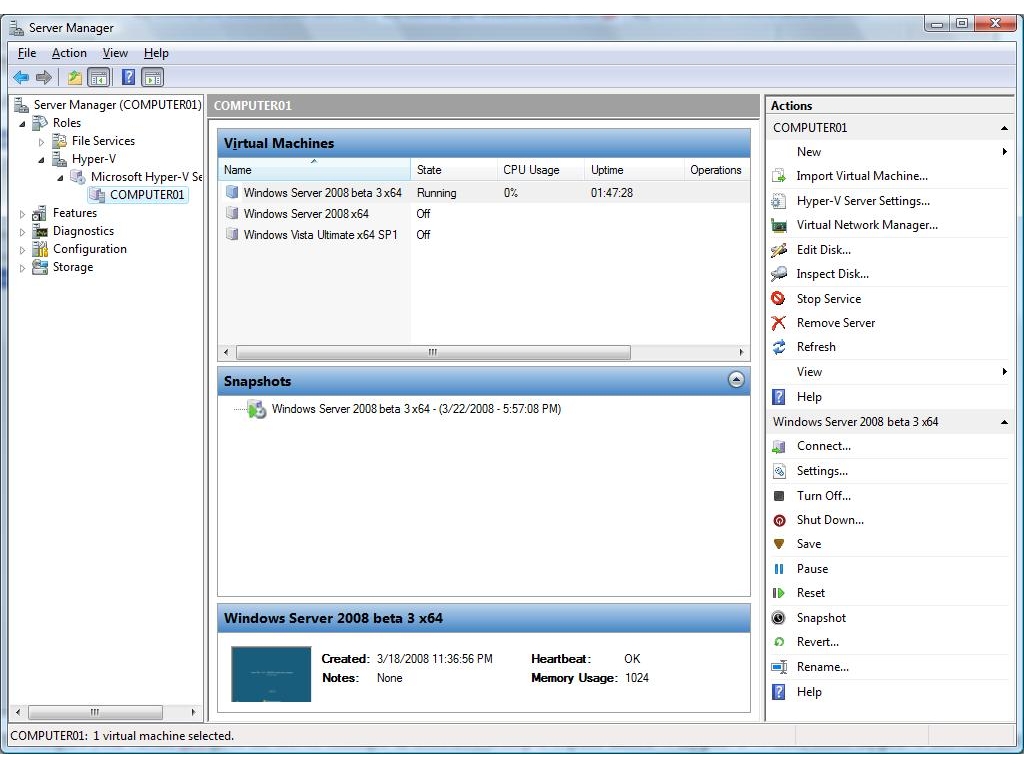Collapse Windows Server 2008 beta 3 x64 actions section
Screen dimensions: 1024x768
(x=1004, y=423)
